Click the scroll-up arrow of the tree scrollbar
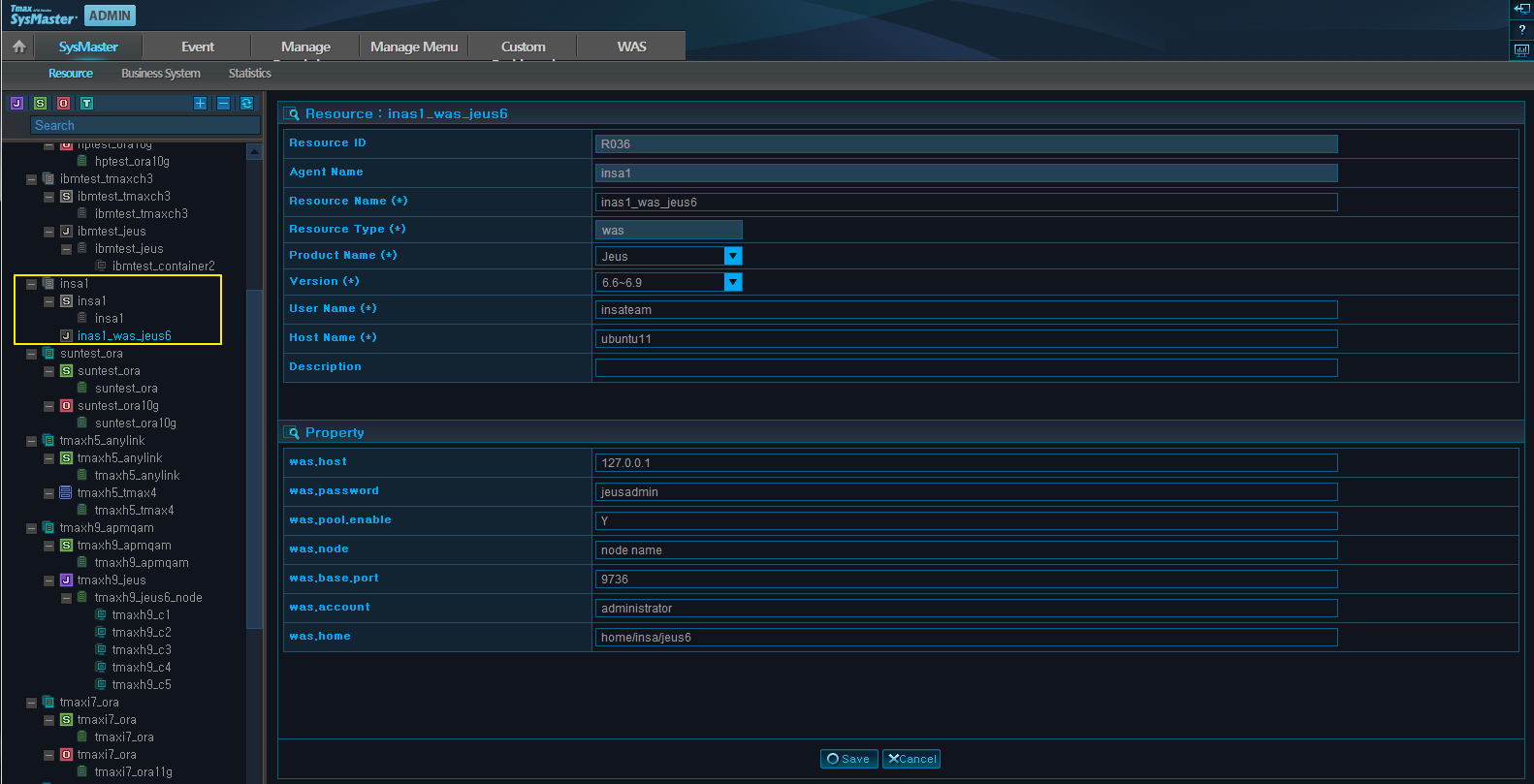Image resolution: width=1534 pixels, height=784 pixels. point(254,151)
